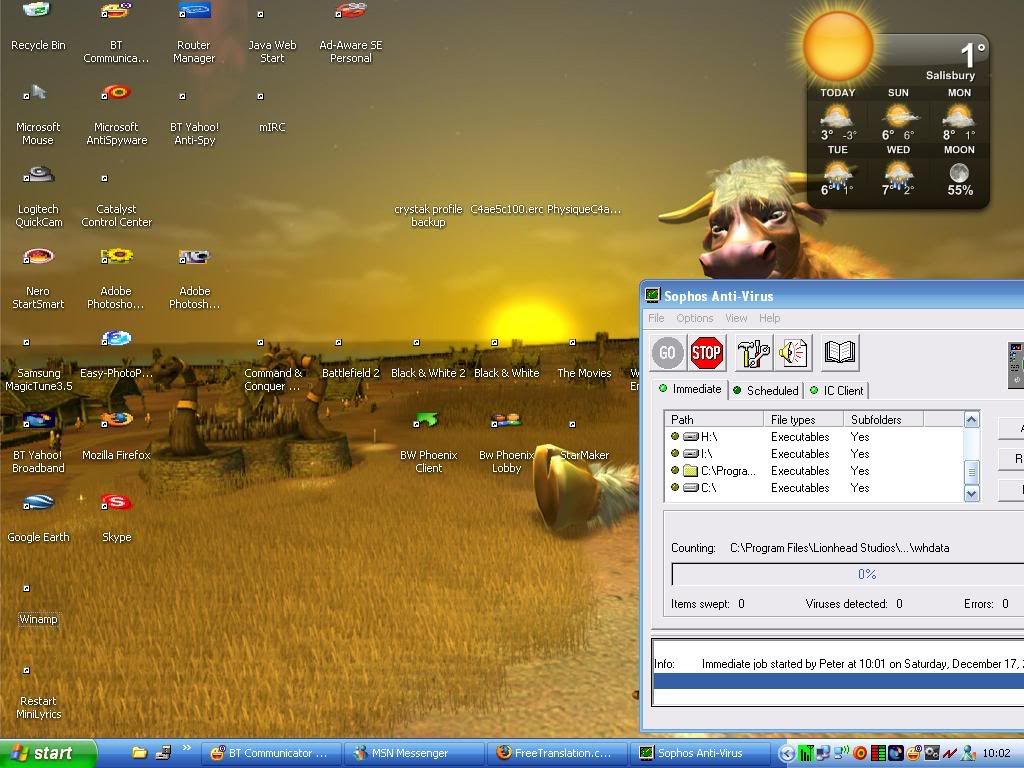Open Google Earth desktop icon
The height and width of the screenshot is (768, 1024).
38,503
